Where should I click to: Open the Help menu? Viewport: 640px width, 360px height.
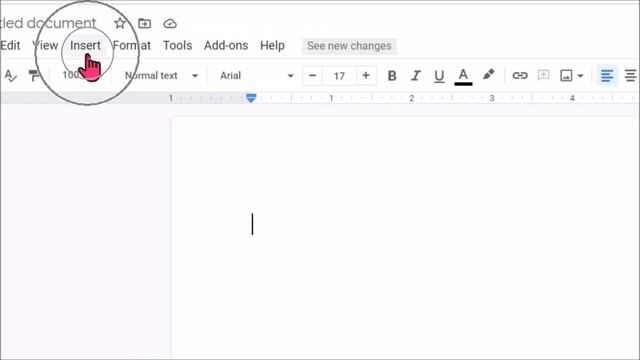click(272, 45)
